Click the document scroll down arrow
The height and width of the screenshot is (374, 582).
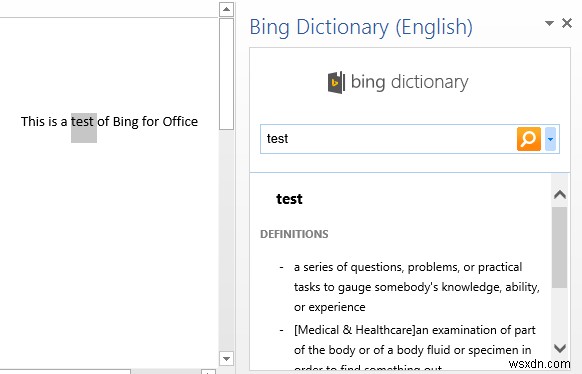226,359
